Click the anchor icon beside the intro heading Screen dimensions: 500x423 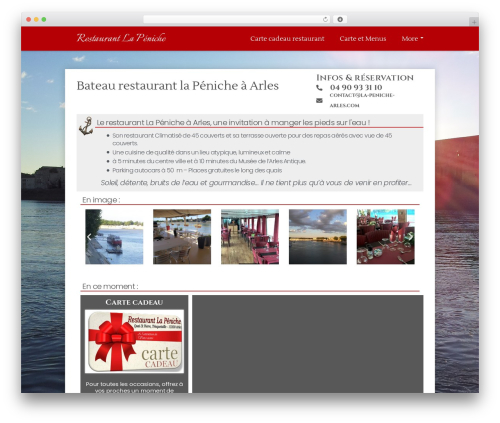coord(86,126)
